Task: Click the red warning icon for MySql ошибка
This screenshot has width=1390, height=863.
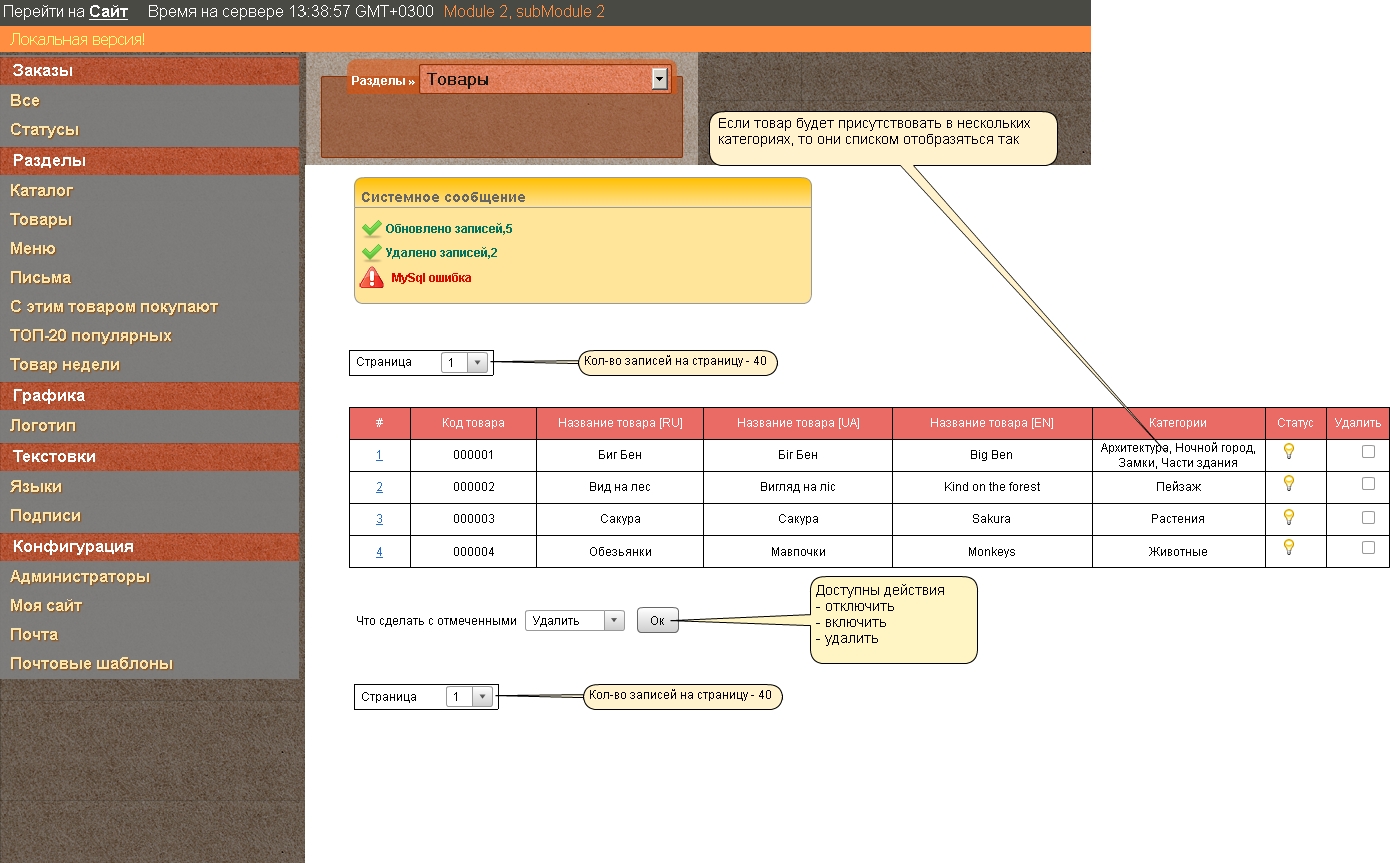Action: [x=372, y=278]
